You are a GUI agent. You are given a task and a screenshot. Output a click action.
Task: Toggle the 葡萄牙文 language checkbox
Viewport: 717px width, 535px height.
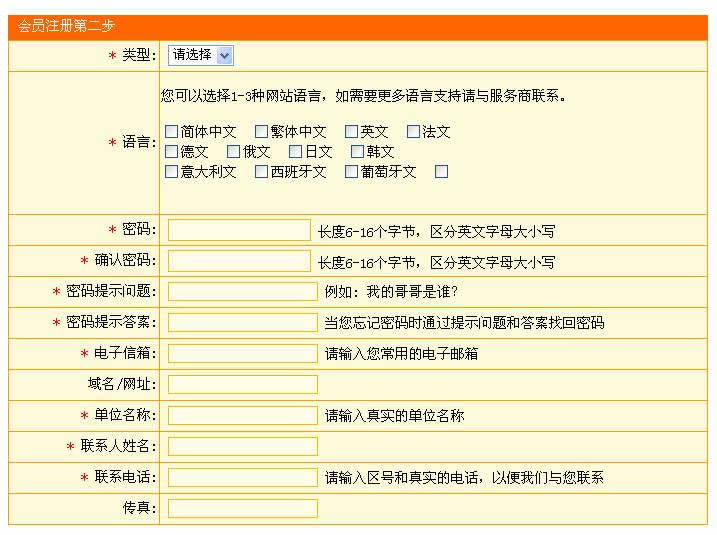coord(352,171)
